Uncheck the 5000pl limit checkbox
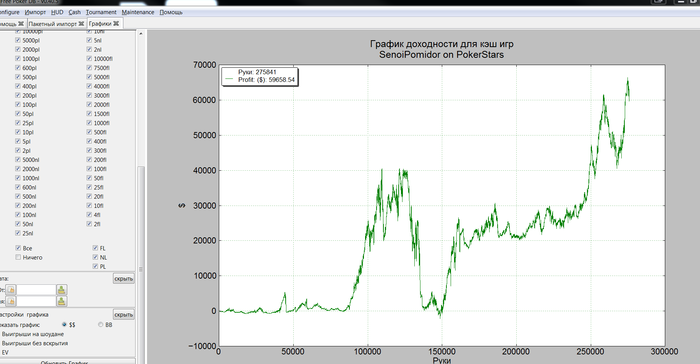 click(x=18, y=40)
